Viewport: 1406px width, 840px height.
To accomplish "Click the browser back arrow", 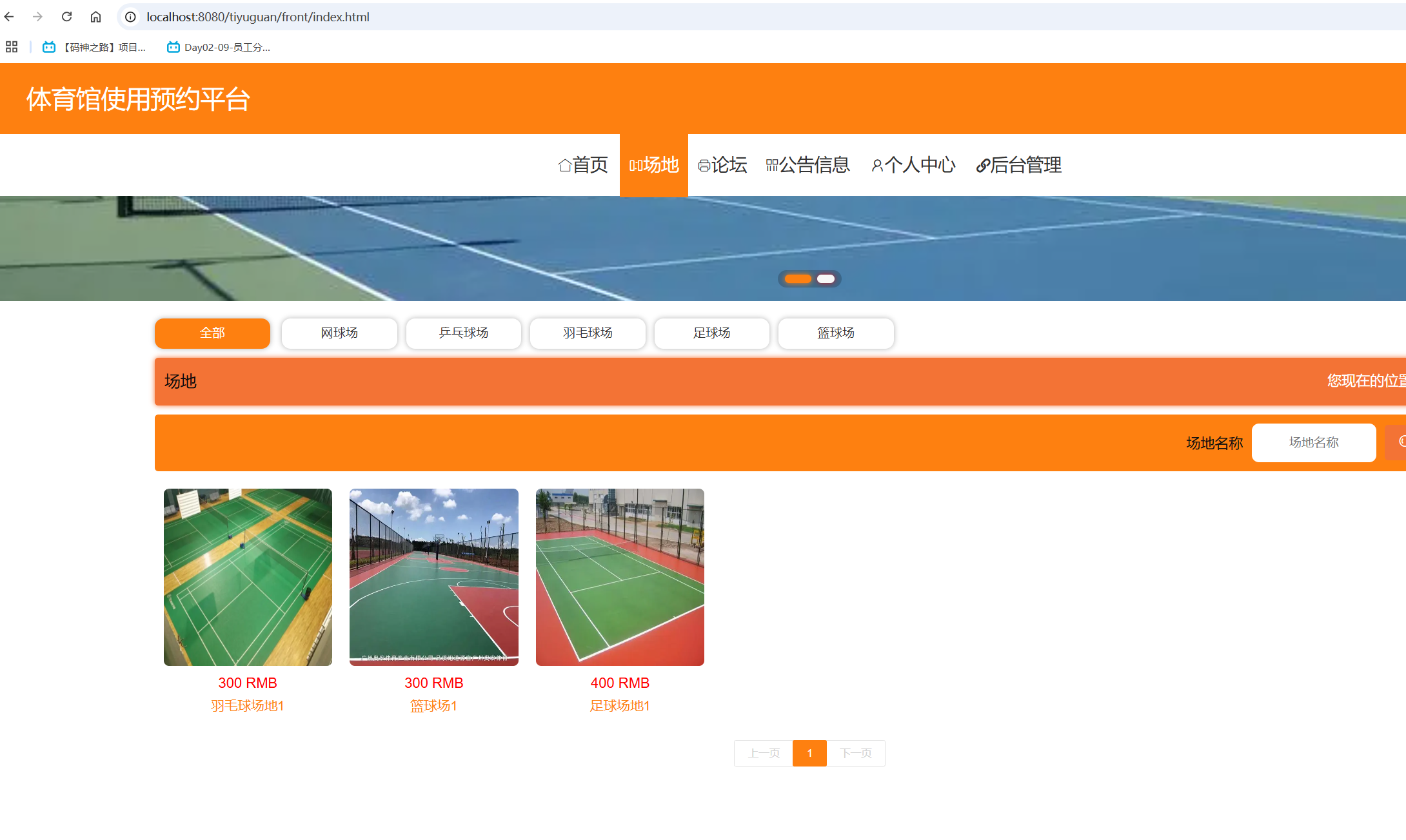I will pyautogui.click(x=9, y=17).
